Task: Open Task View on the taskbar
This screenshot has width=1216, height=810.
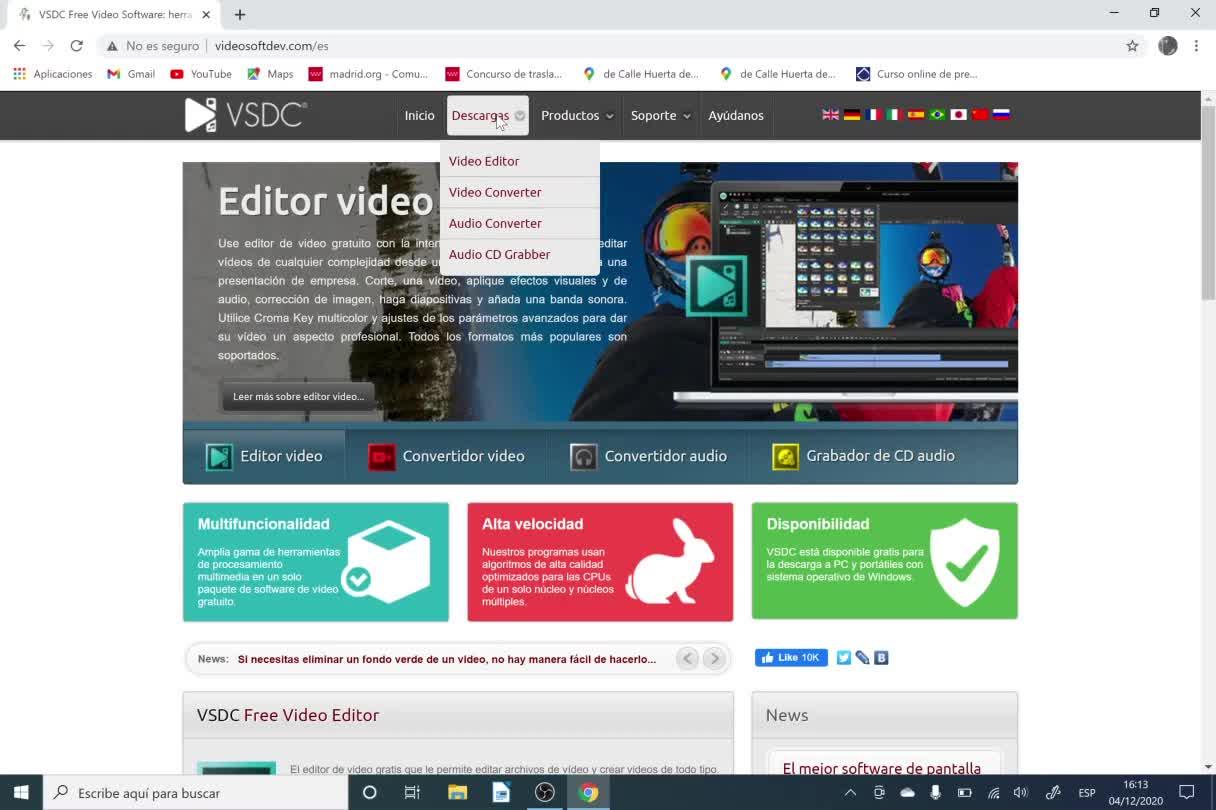Action: [x=412, y=792]
